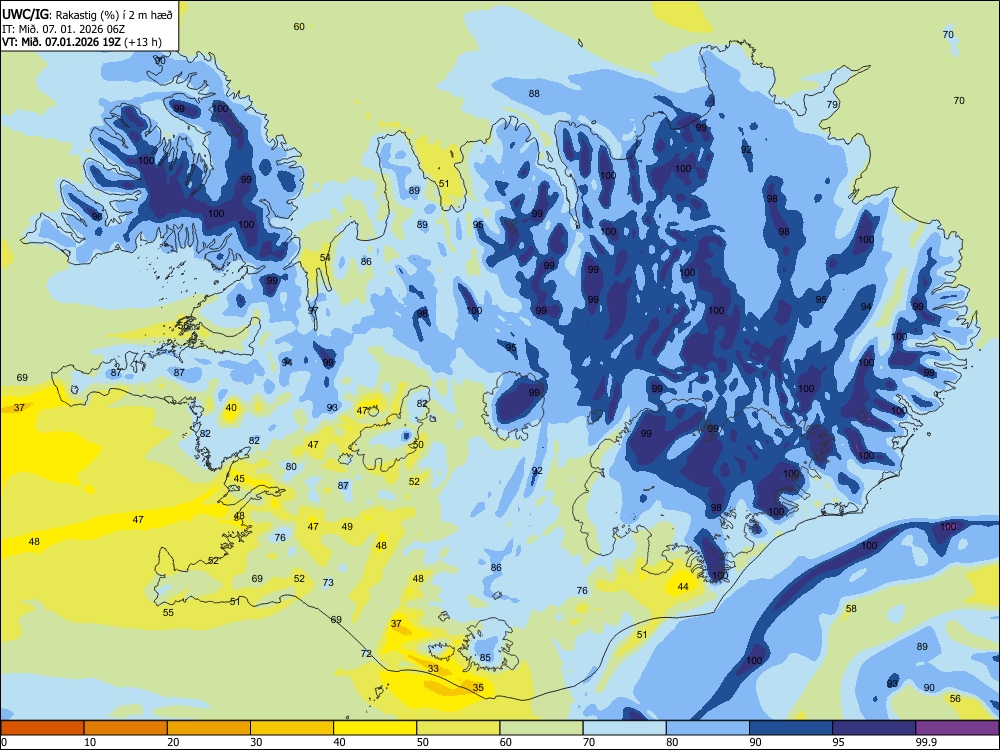Viewport: 1000px width, 750px height.
Task: Click the dark red 0–10 legend swatch
Action: coord(42,728)
